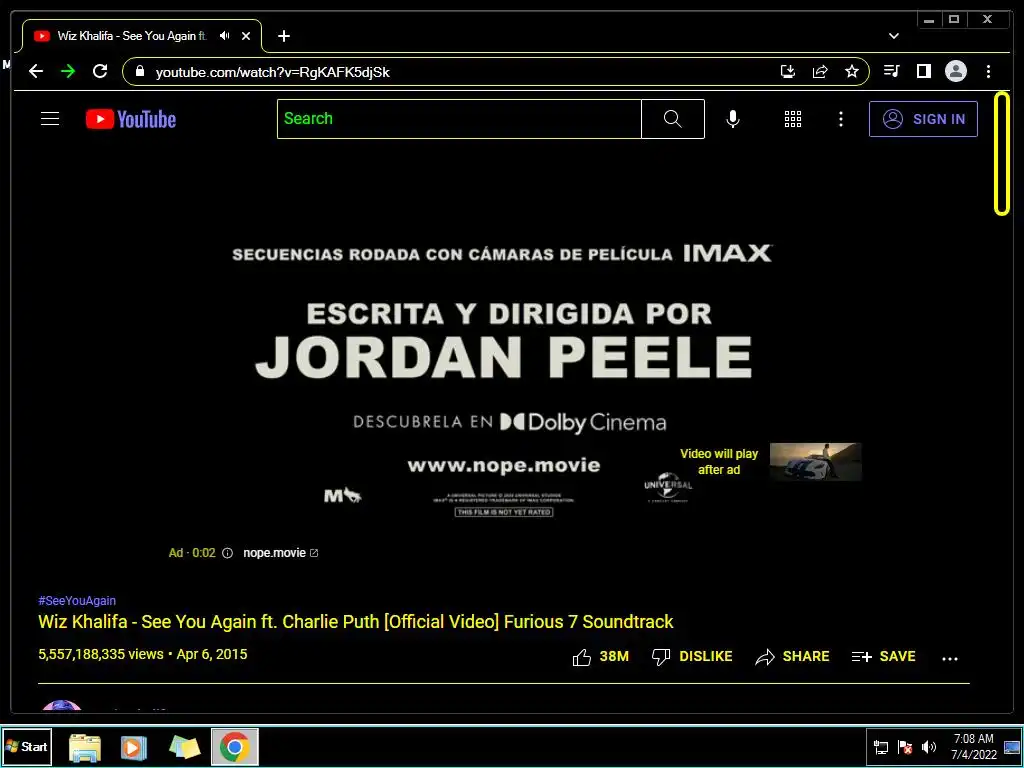Open network tray icon
Image resolution: width=1024 pixels, height=768 pixels.
(881, 747)
